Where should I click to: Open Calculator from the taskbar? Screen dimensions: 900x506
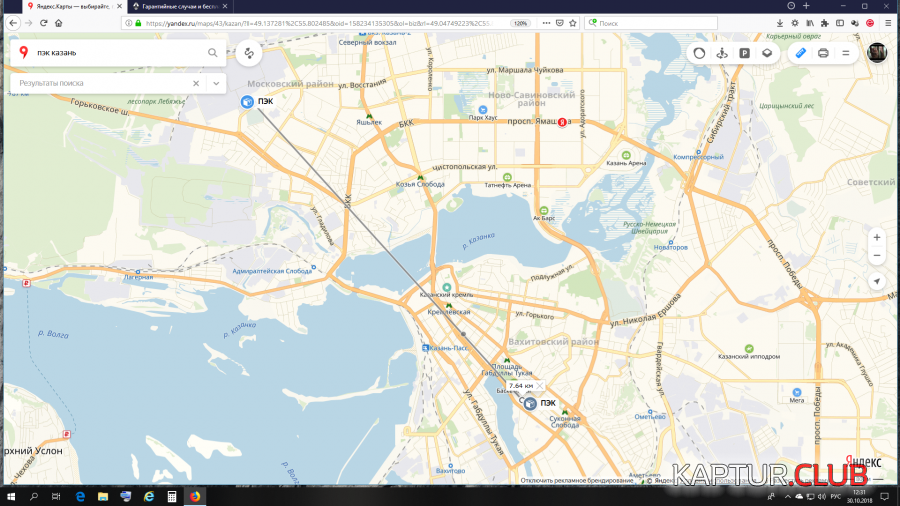(172, 496)
